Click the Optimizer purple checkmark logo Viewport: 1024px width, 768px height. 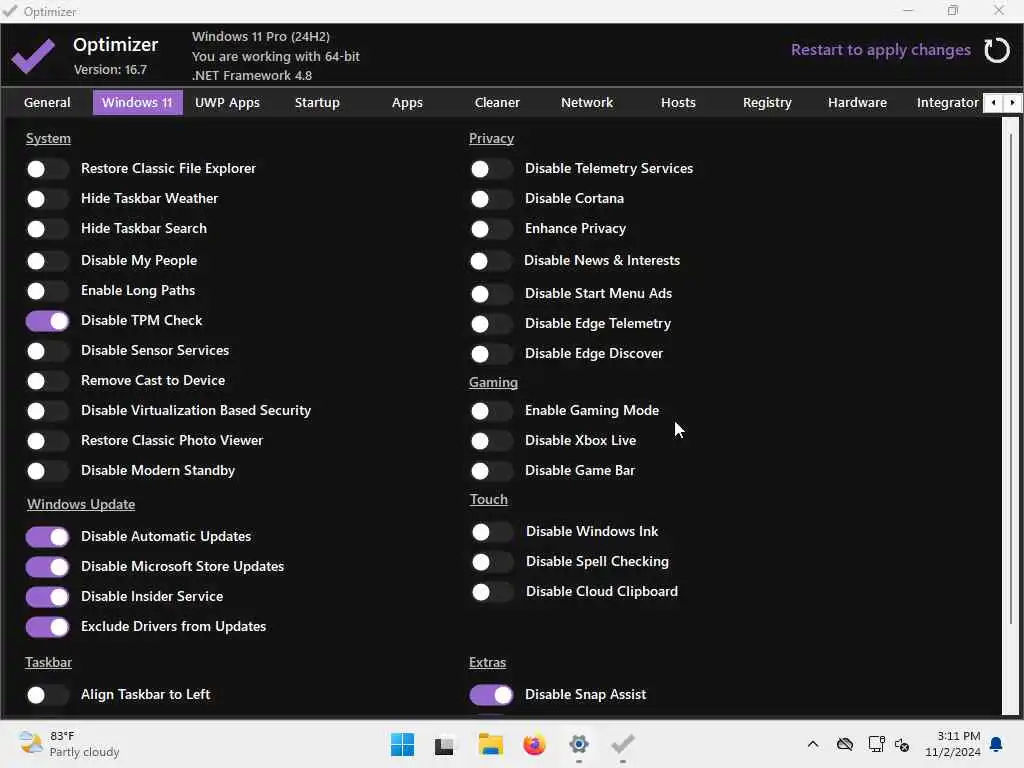(x=33, y=56)
